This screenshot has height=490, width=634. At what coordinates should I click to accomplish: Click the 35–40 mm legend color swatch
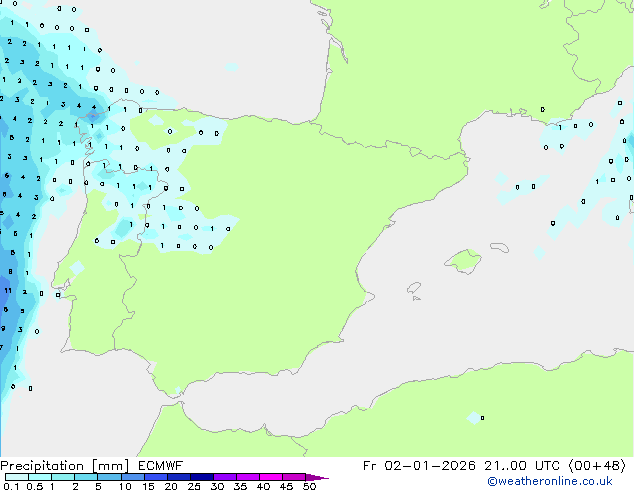coord(248,477)
